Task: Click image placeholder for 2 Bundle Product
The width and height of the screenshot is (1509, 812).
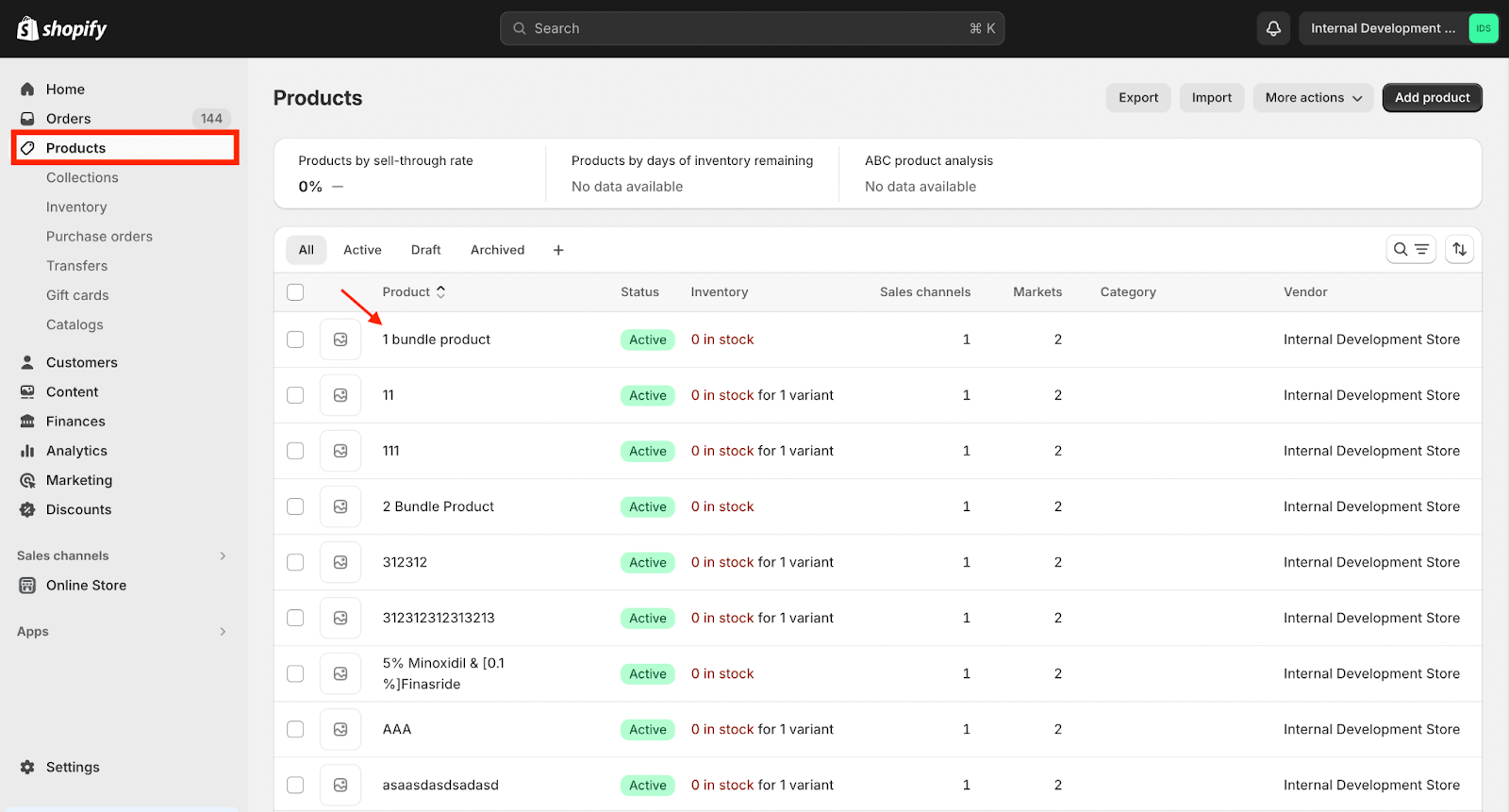Action: [340, 506]
